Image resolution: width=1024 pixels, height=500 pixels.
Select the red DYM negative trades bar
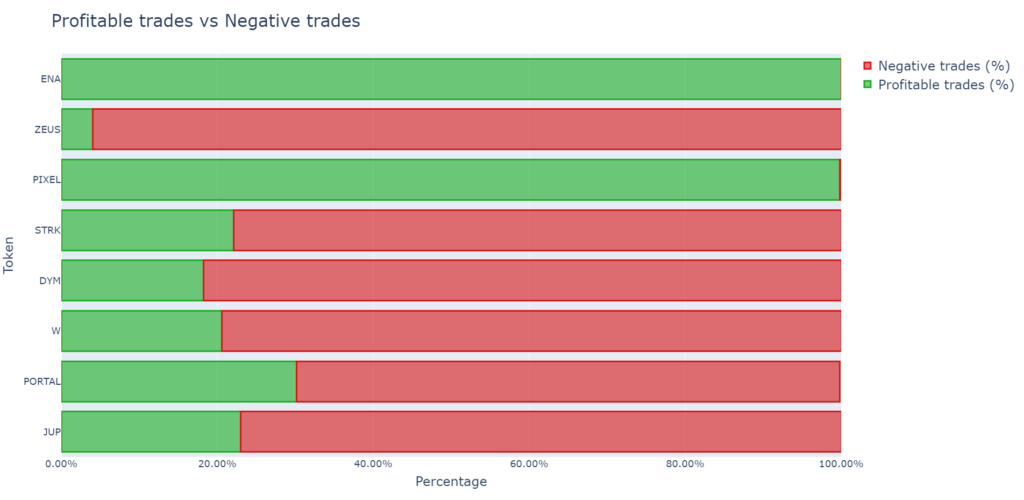pyautogui.click(x=521, y=280)
